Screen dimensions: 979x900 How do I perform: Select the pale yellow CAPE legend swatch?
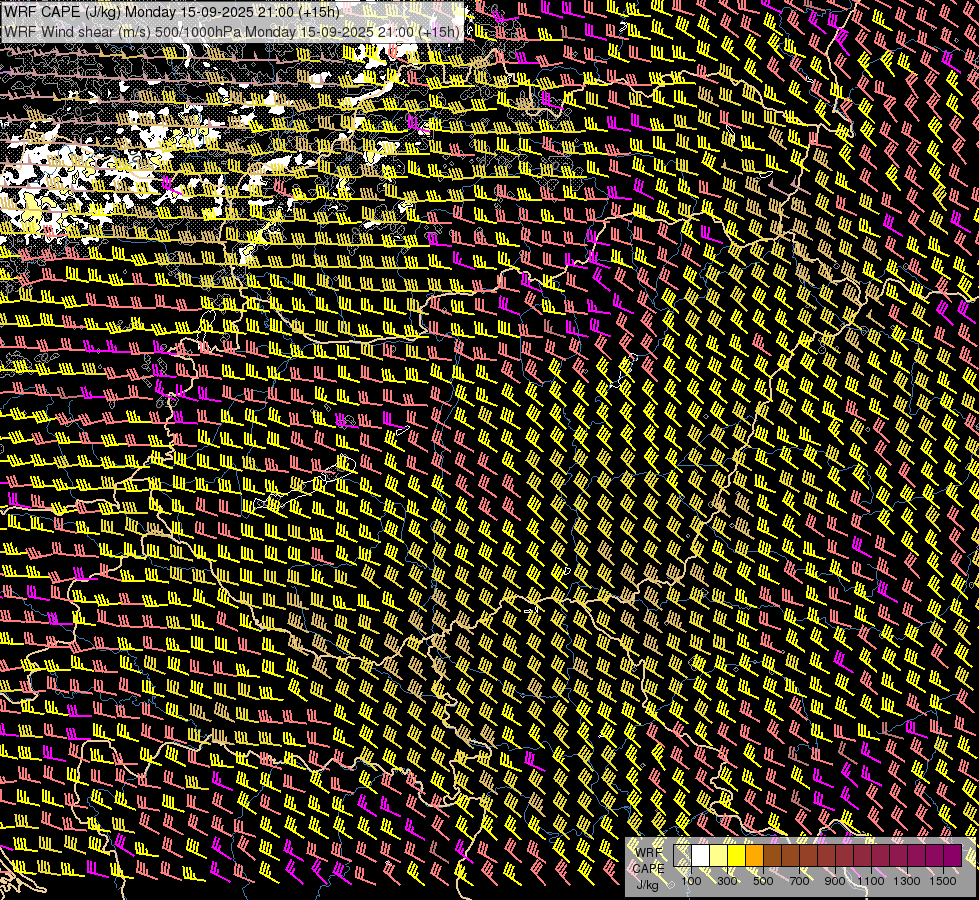point(719,856)
